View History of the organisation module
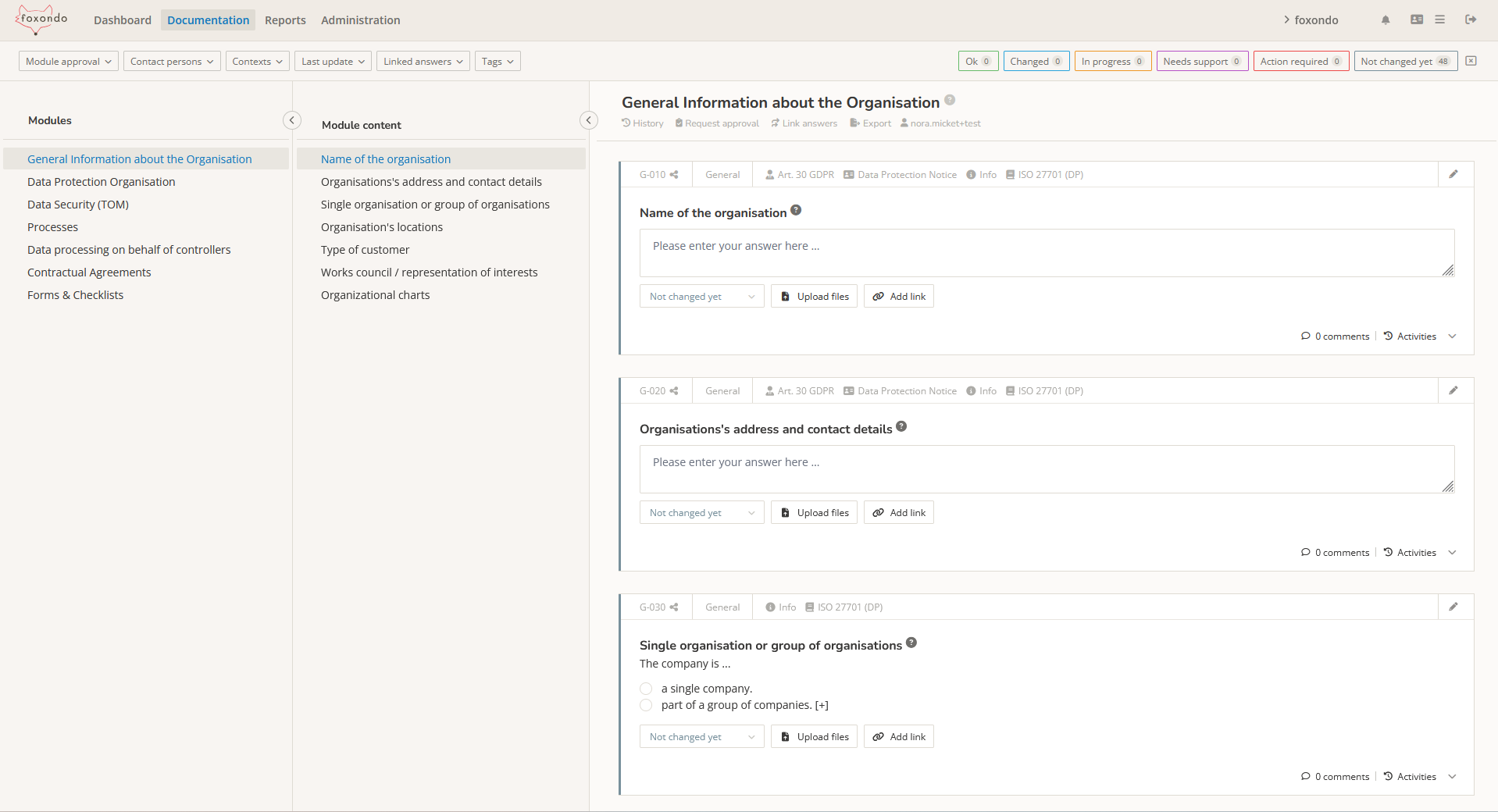The image size is (1498, 812). point(642,123)
